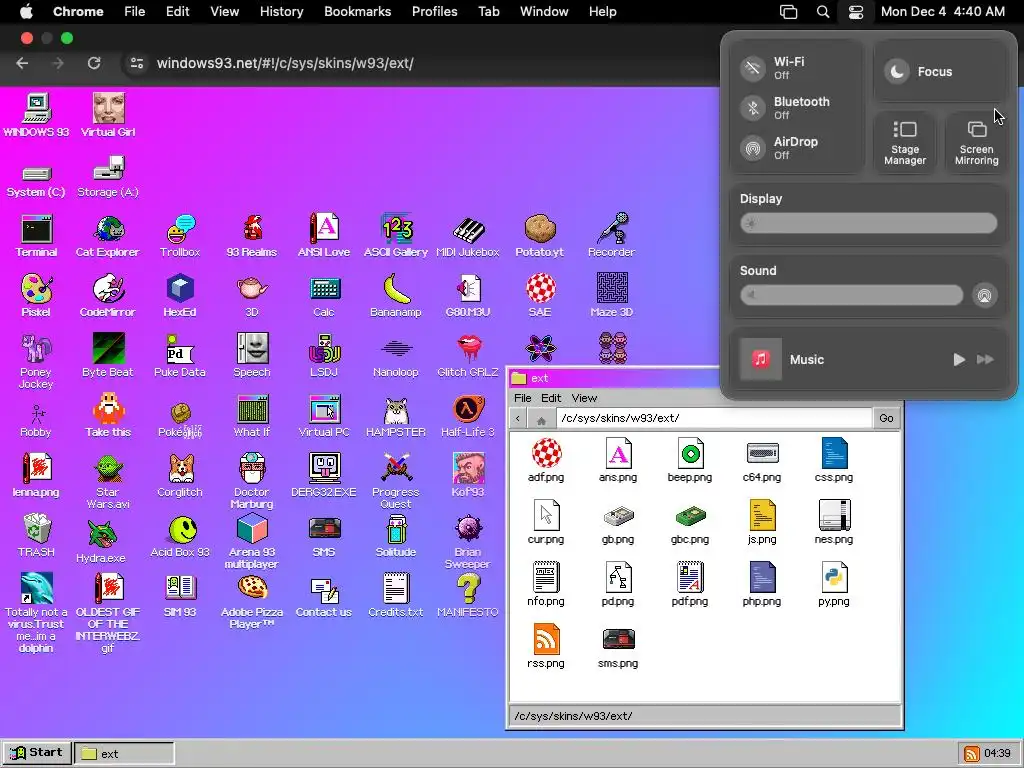Screen dimensions: 1024x768
Task: Click Chrome site info icon
Action: click(137, 63)
